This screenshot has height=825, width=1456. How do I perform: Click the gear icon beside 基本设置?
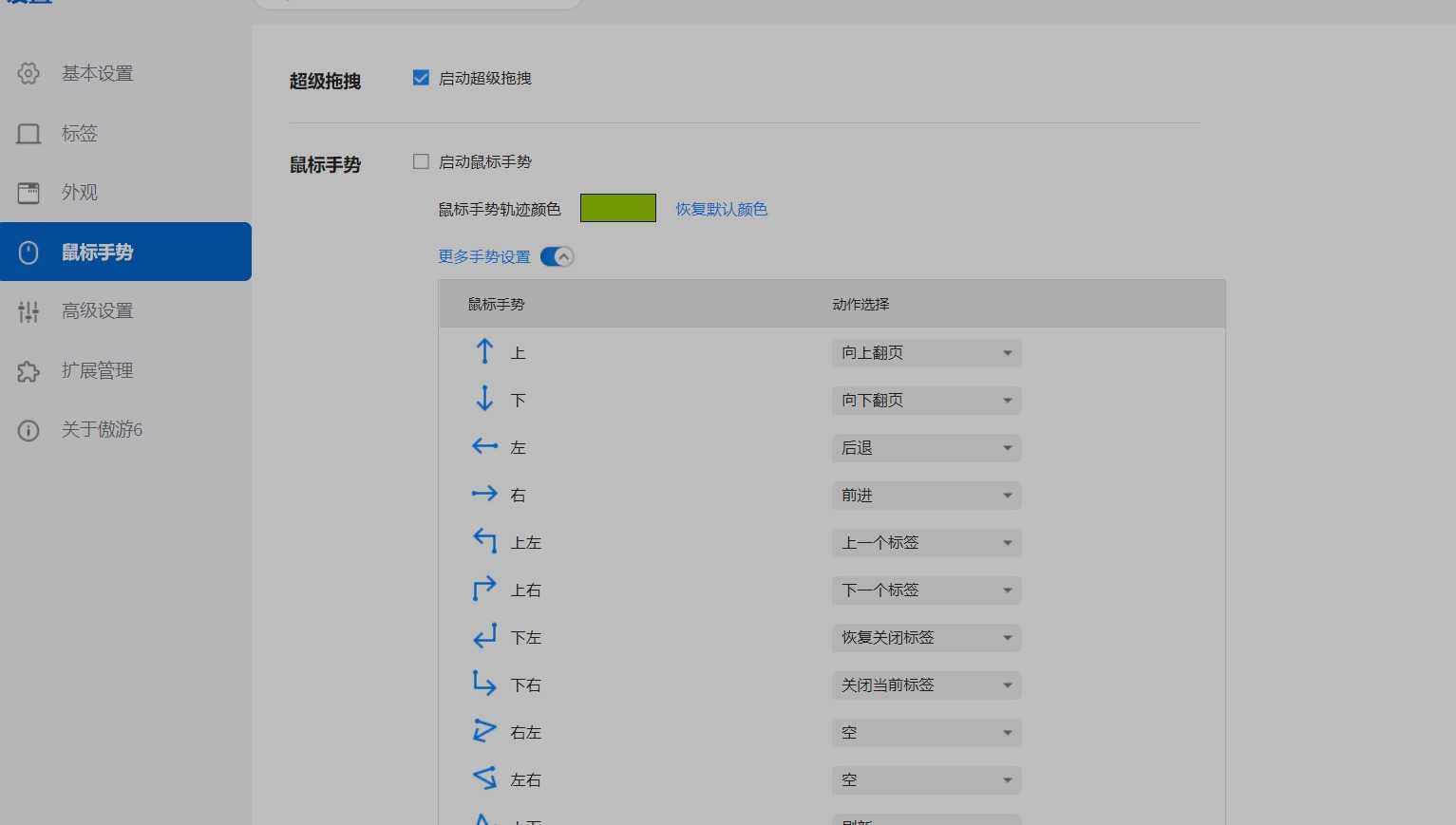[28, 73]
